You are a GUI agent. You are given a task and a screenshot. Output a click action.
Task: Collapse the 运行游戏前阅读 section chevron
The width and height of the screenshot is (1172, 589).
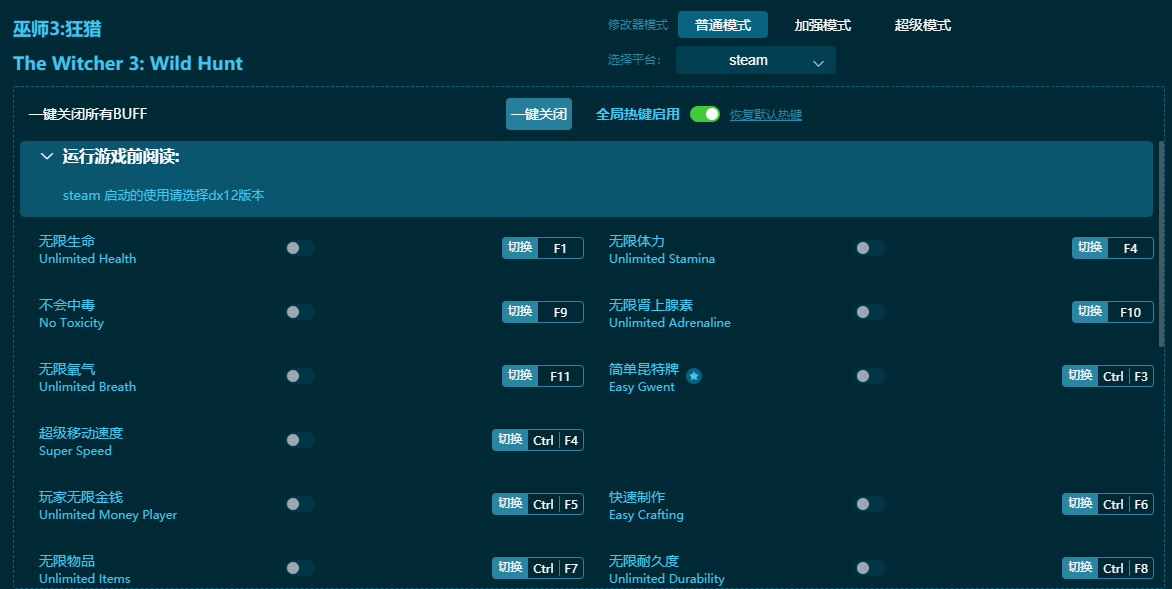pyautogui.click(x=46, y=156)
